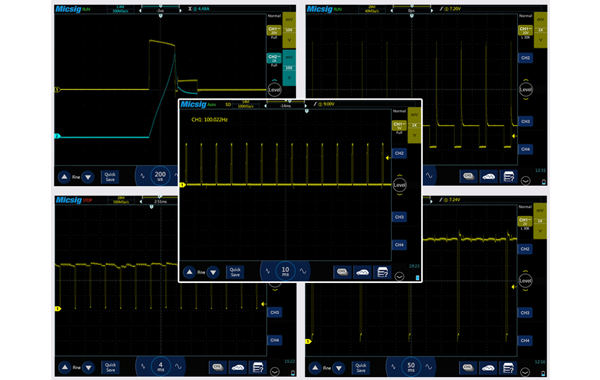Select the CH3 tab in the center panel

[x=399, y=217]
